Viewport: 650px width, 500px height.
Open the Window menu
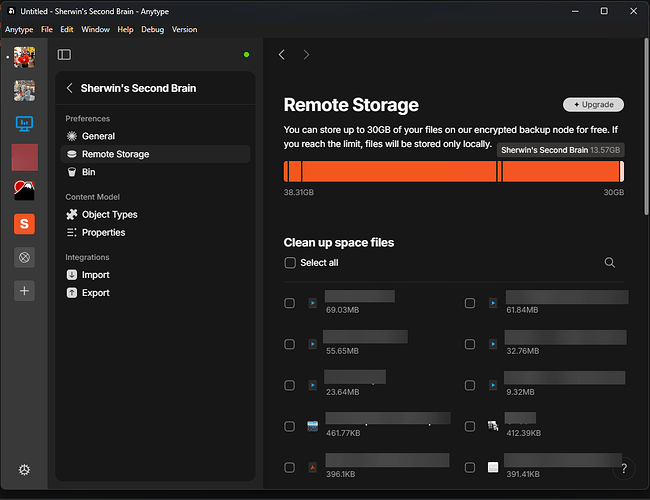pos(95,29)
